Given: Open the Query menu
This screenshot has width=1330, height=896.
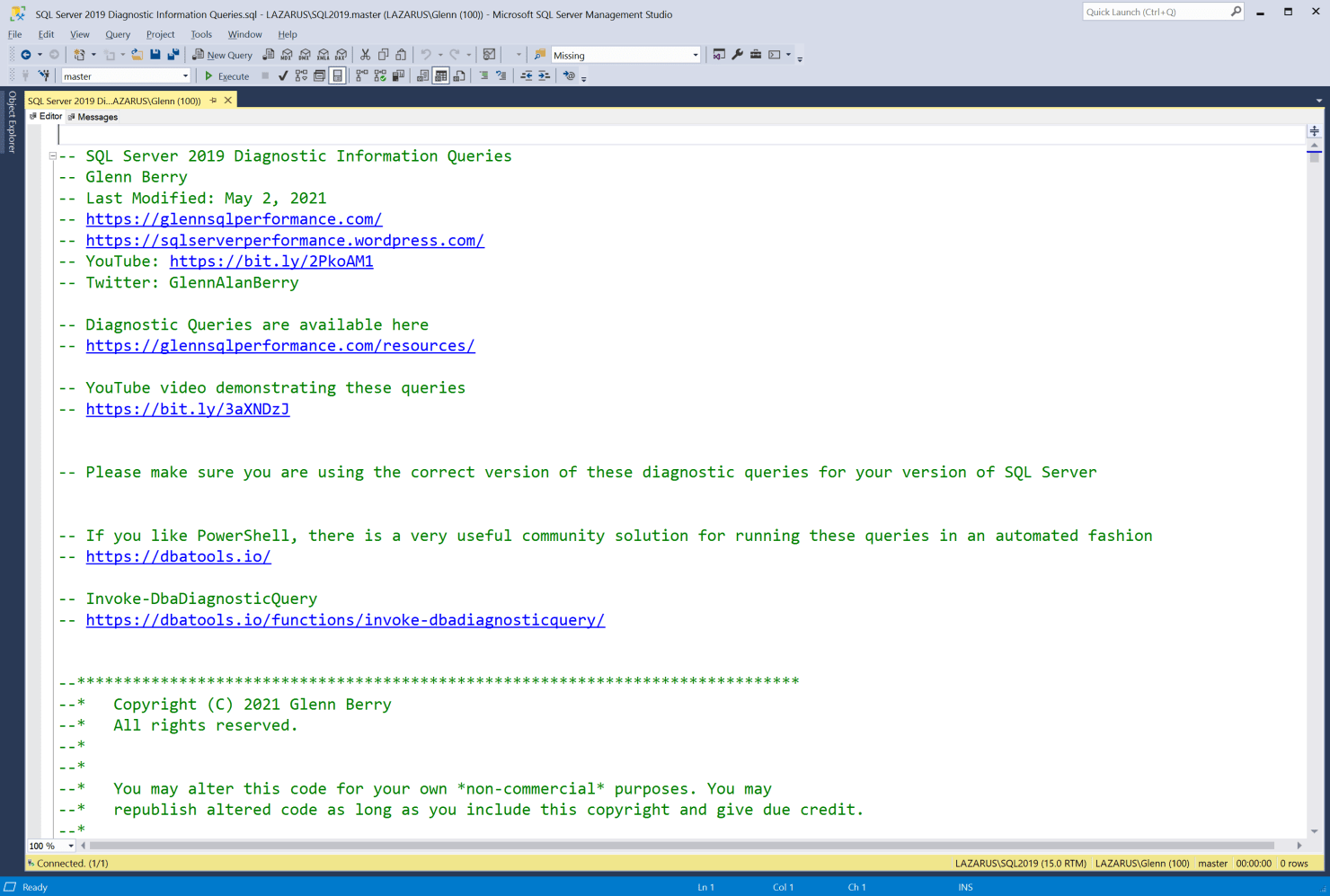Looking at the screenshot, I should 117,34.
